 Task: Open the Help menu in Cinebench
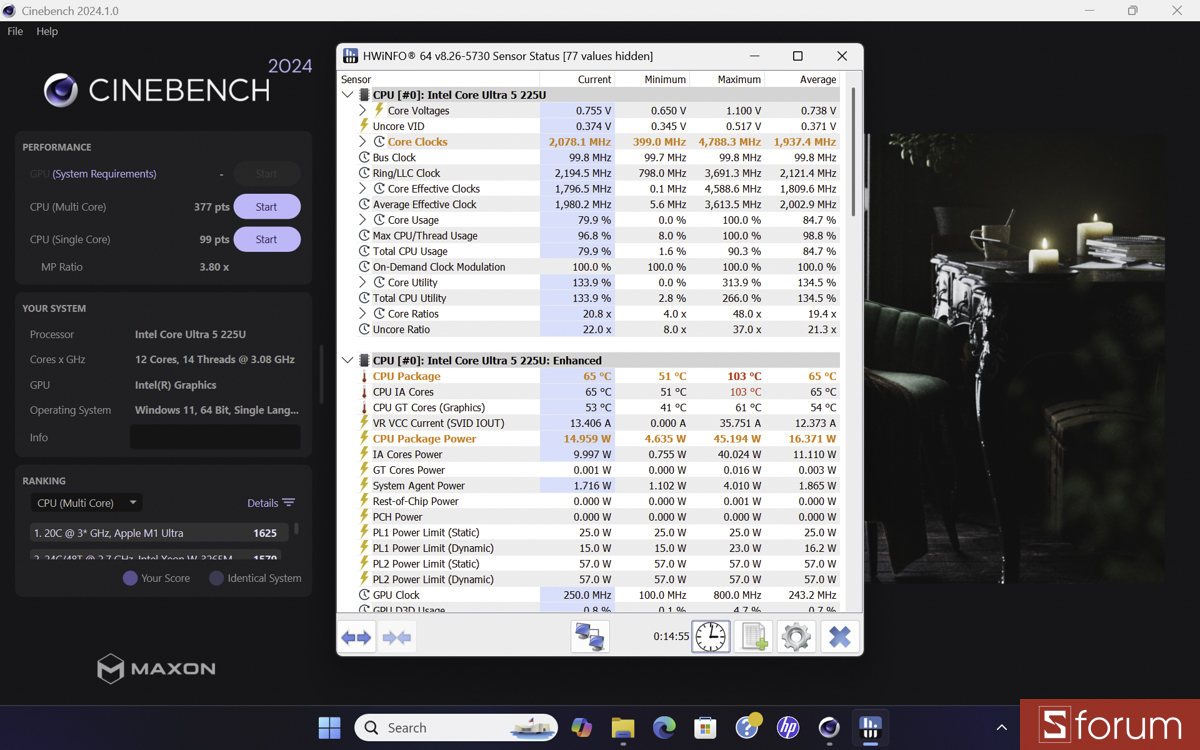pyautogui.click(x=46, y=31)
